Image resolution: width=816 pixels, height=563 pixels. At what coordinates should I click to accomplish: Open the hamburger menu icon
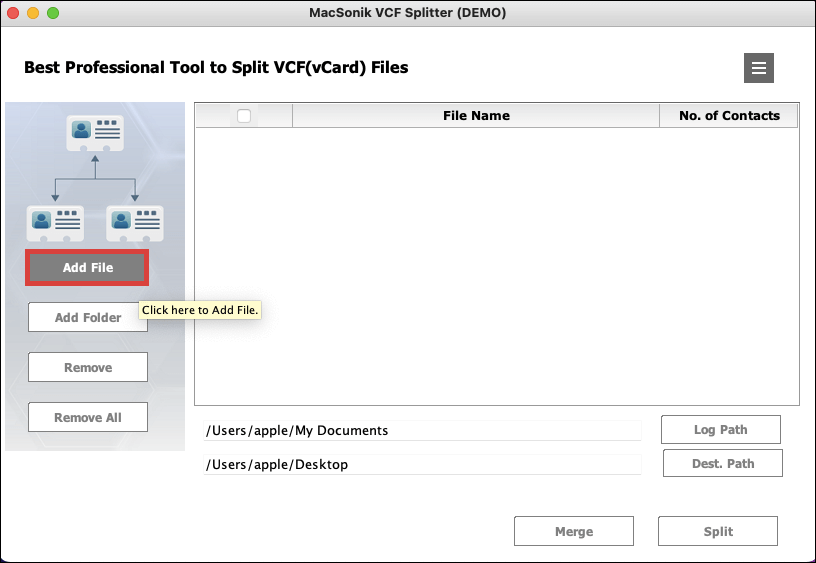click(758, 68)
